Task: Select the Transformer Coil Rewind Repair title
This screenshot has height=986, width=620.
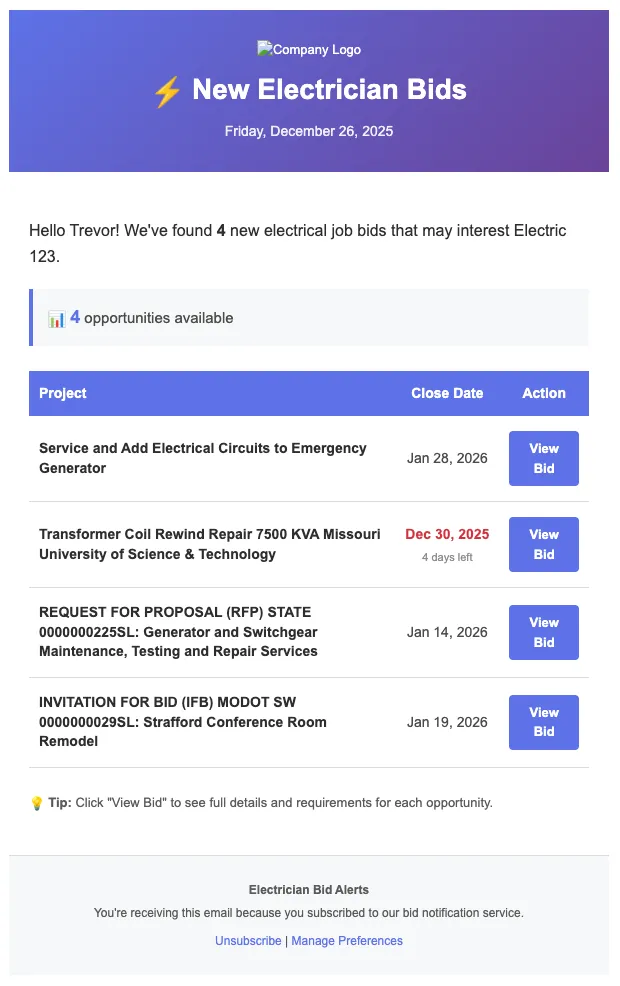Action: (210, 544)
